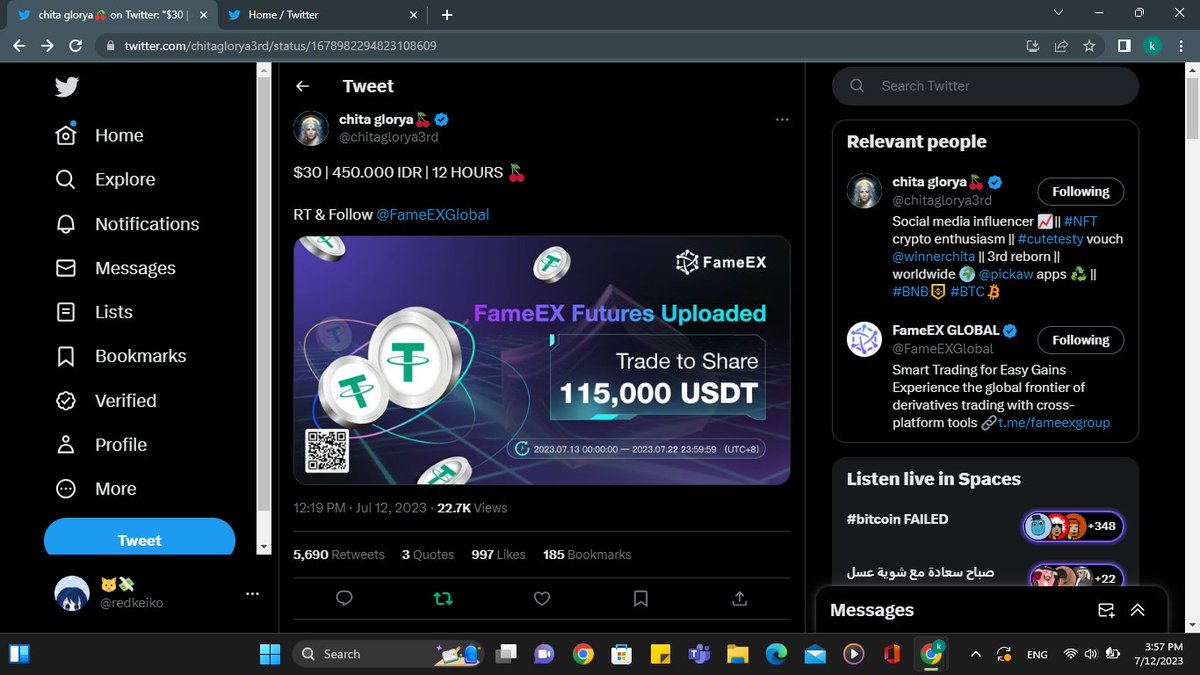The width and height of the screenshot is (1200, 675).
Task: Open Profile in the sidebar
Action: tap(101, 444)
